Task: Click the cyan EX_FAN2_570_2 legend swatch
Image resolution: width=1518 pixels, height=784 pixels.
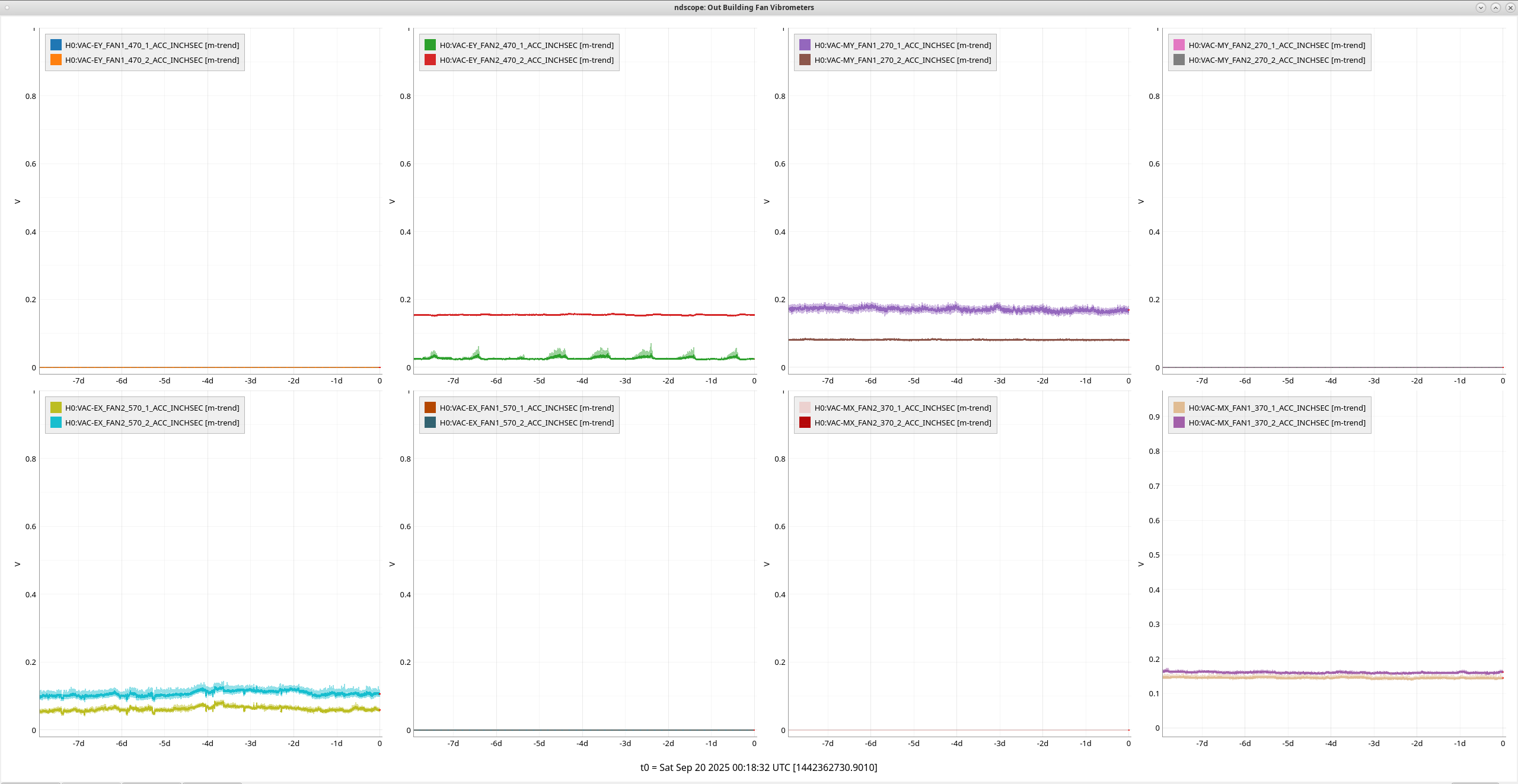Action: point(56,423)
